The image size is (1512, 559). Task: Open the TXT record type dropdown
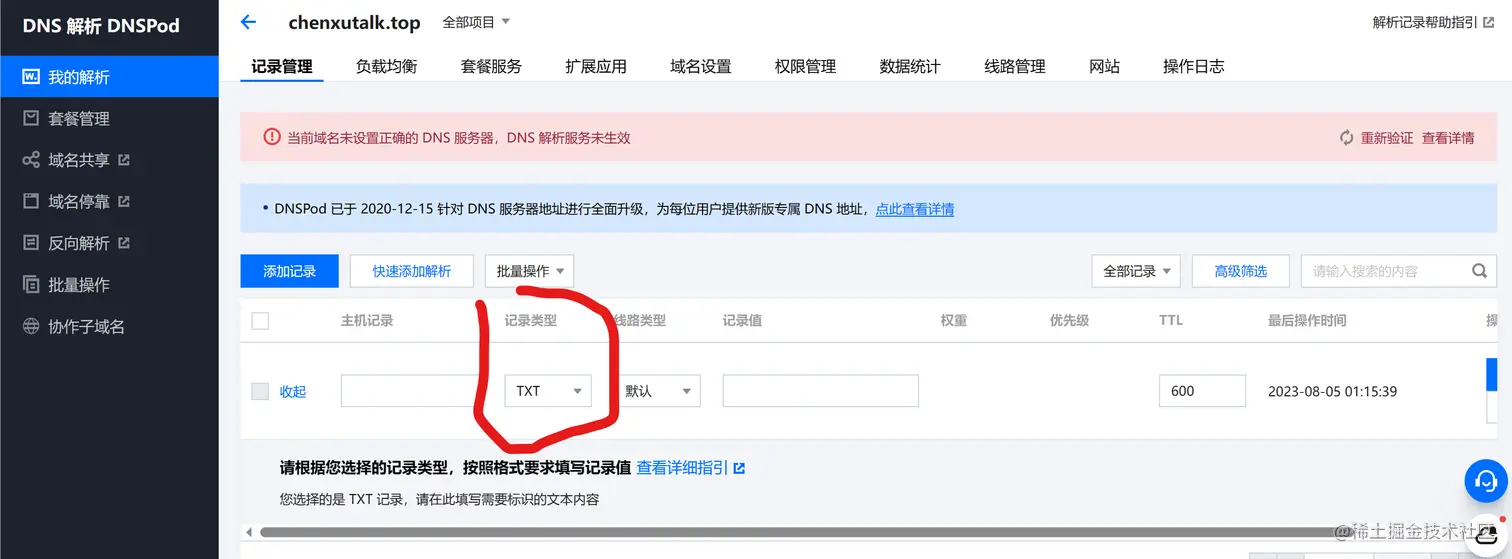coord(548,391)
